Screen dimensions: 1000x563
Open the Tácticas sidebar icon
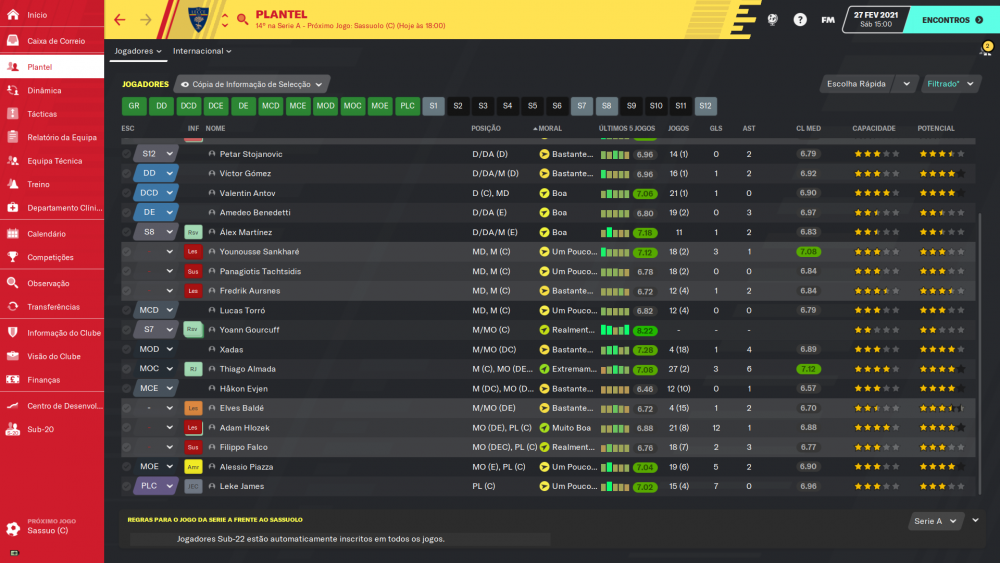pyautogui.click(x=13, y=113)
